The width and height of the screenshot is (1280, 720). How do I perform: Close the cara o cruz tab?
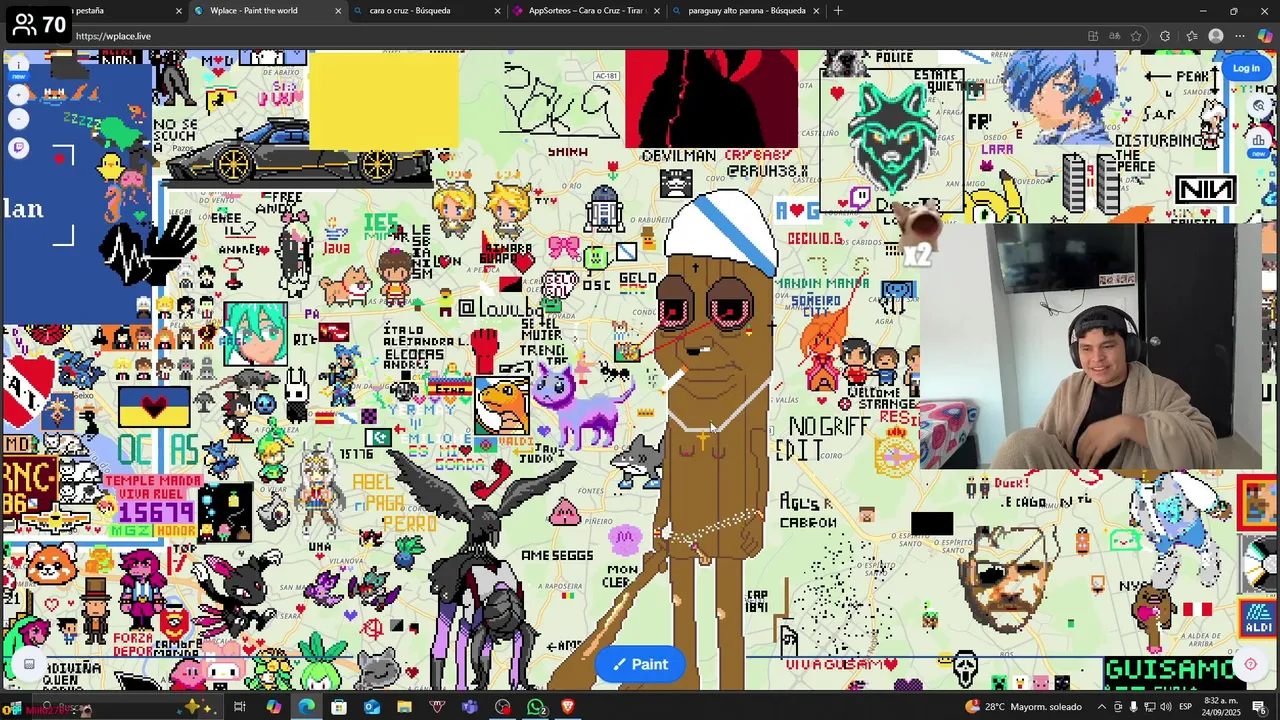[497, 11]
